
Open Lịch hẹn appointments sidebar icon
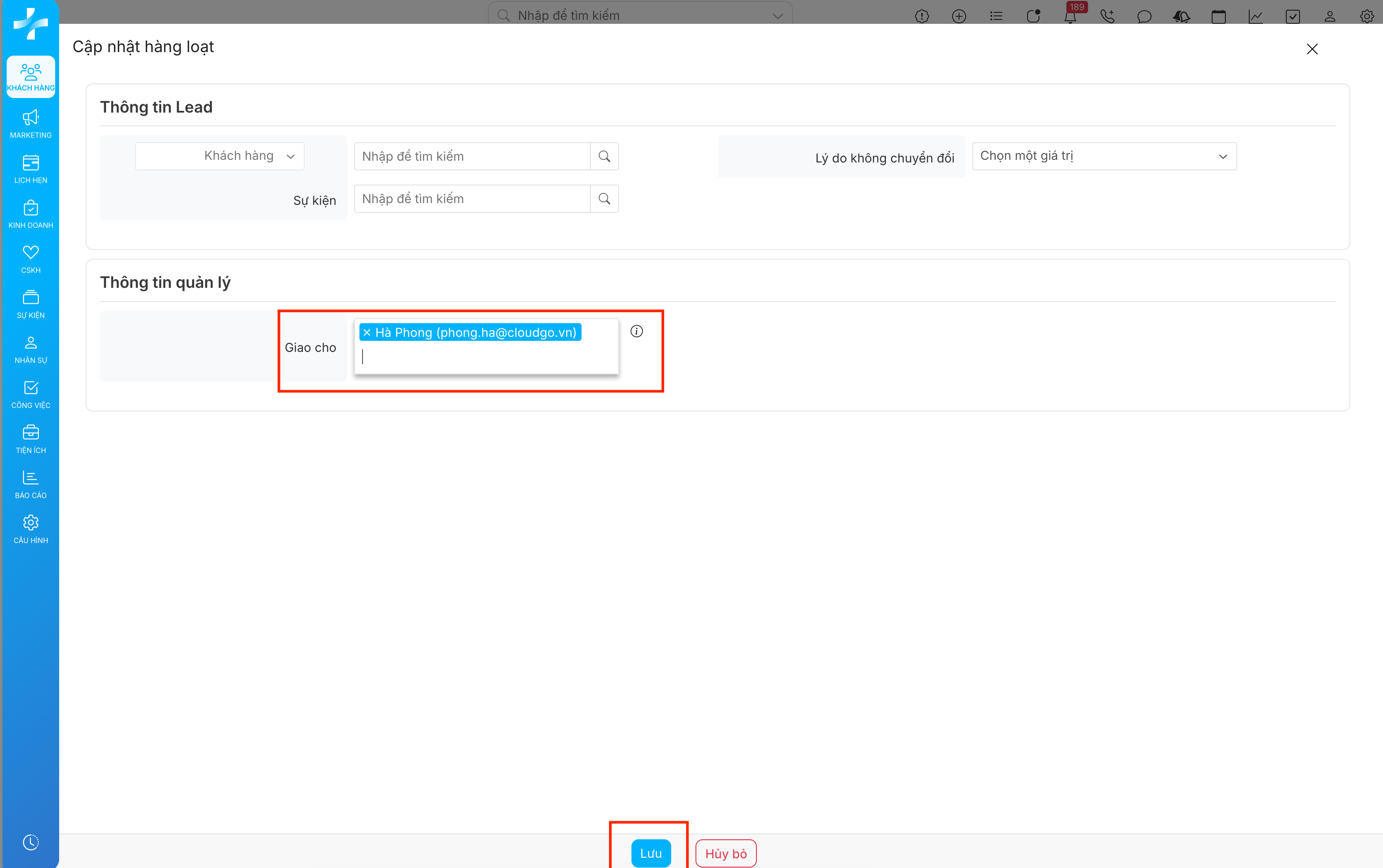(x=30, y=169)
